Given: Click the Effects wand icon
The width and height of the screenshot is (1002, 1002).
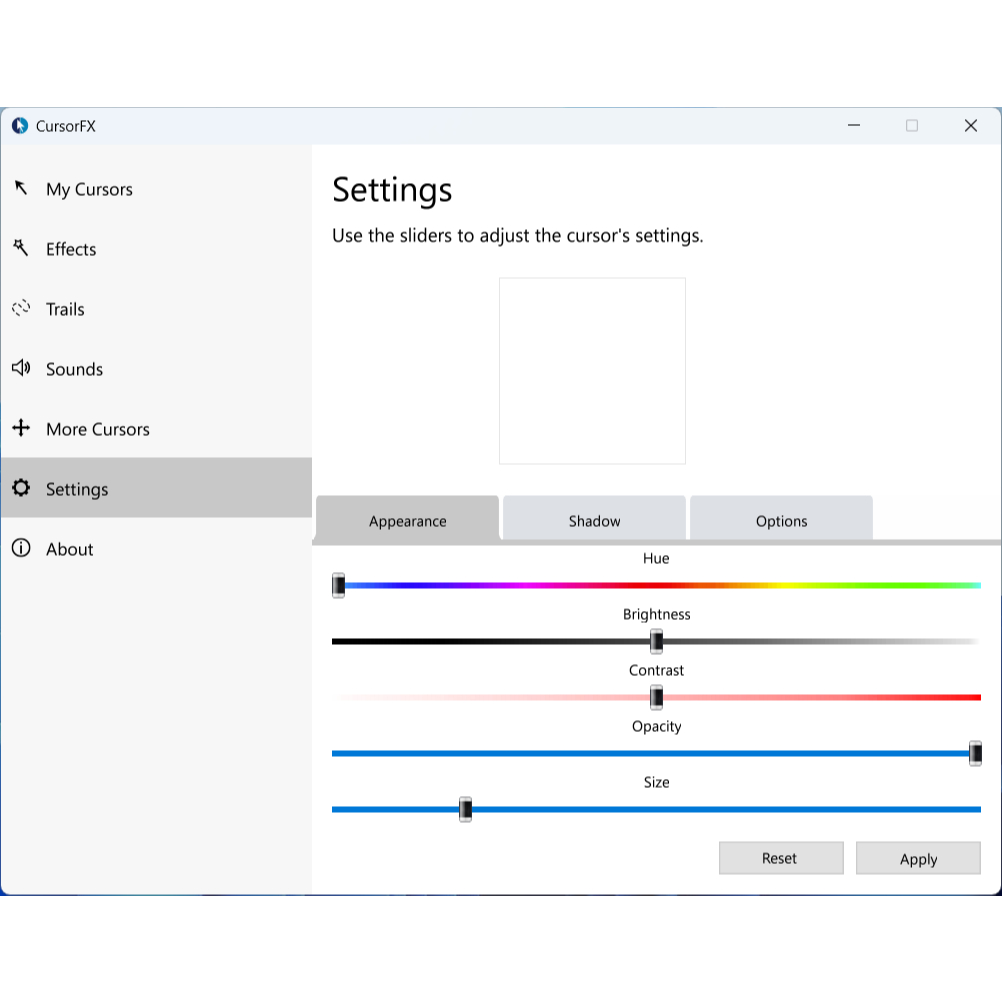Looking at the screenshot, I should click(21, 248).
